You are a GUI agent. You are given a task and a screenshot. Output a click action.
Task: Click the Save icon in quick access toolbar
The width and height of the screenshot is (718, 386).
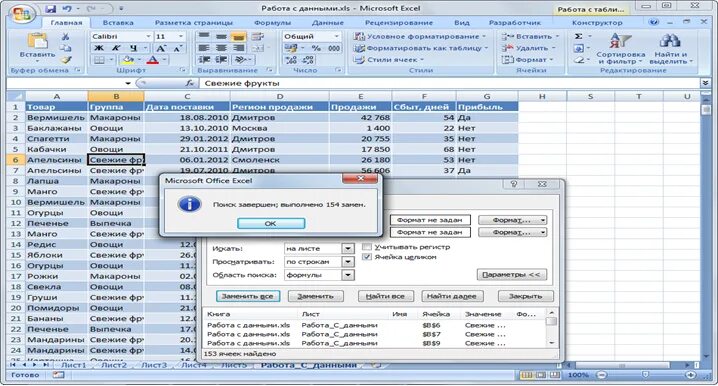click(x=51, y=9)
